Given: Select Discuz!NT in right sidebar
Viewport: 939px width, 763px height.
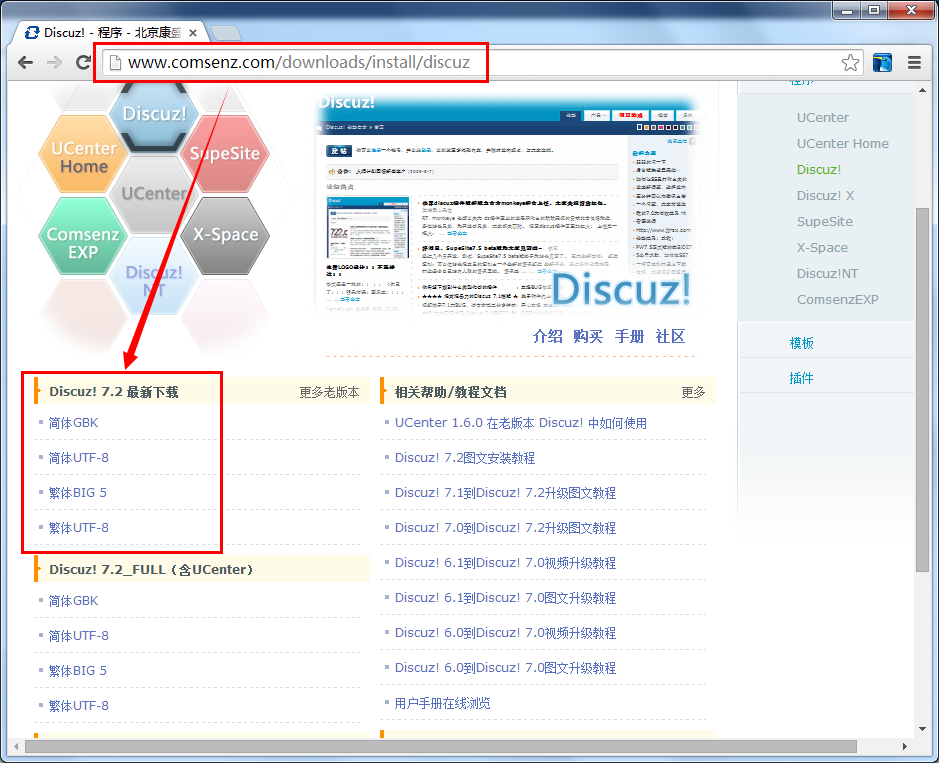Looking at the screenshot, I should 827,274.
